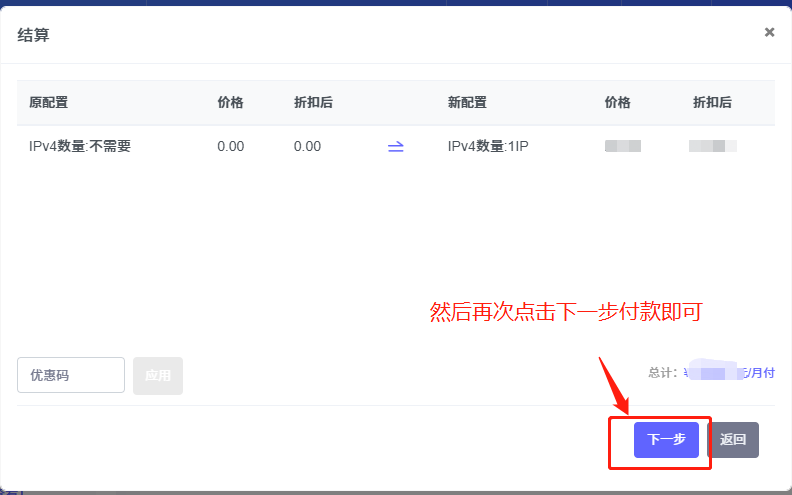Click the red instruction text annotation
Image resolution: width=792 pixels, height=495 pixels.
(x=565, y=312)
